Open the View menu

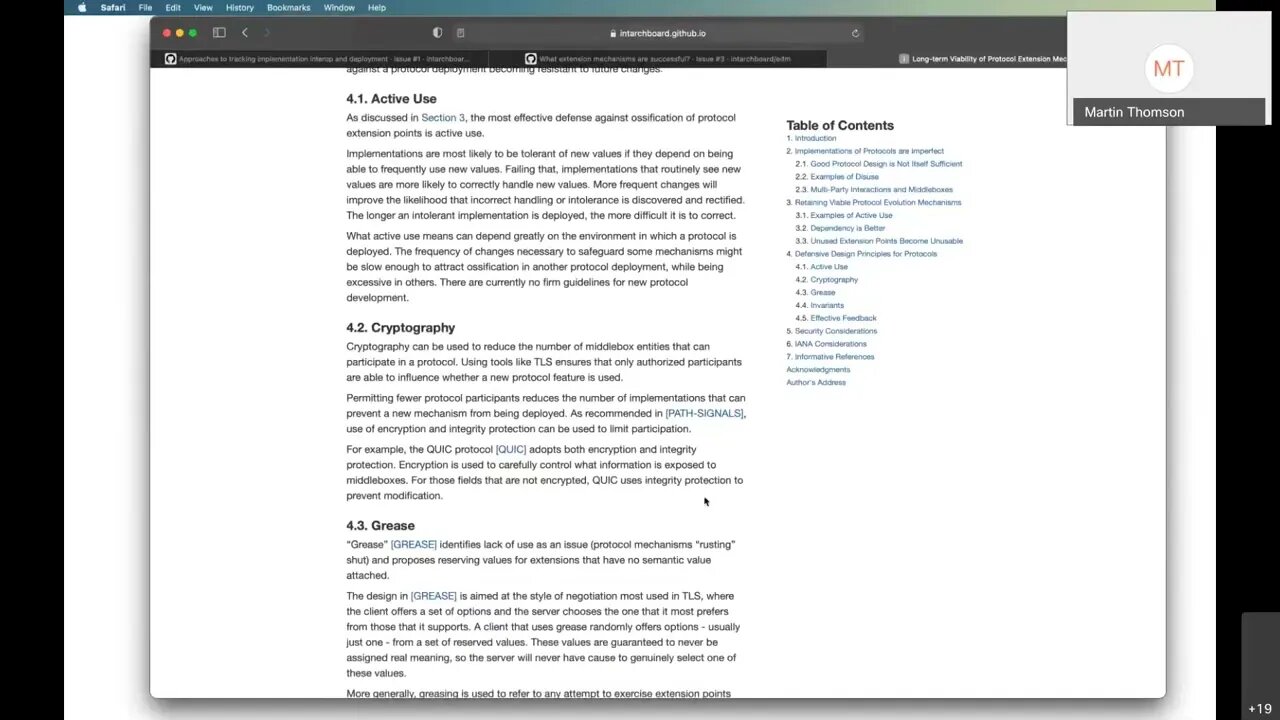tap(203, 7)
